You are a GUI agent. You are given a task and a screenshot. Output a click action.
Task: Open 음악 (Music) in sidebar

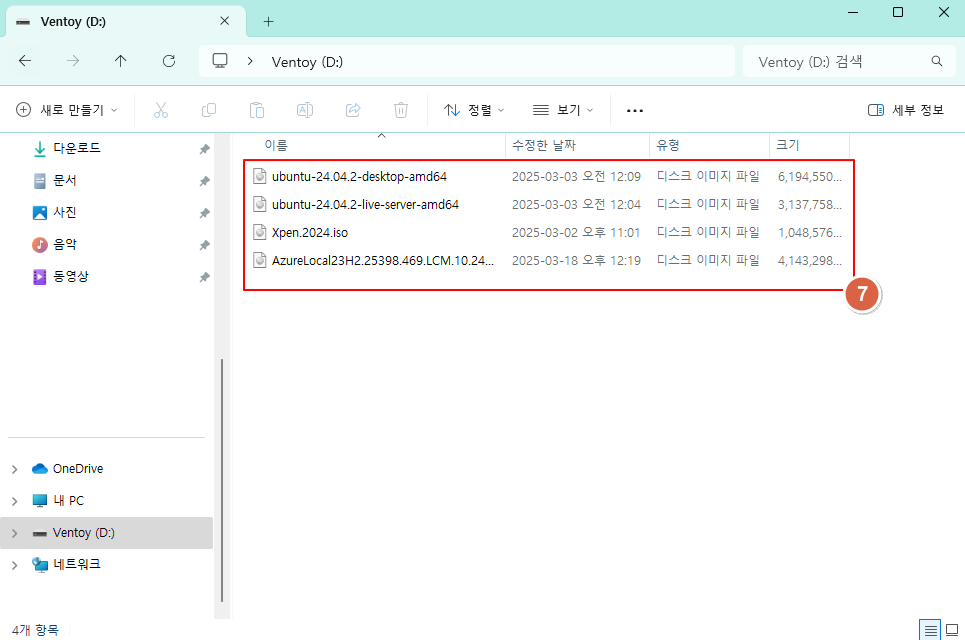[x=64, y=244]
